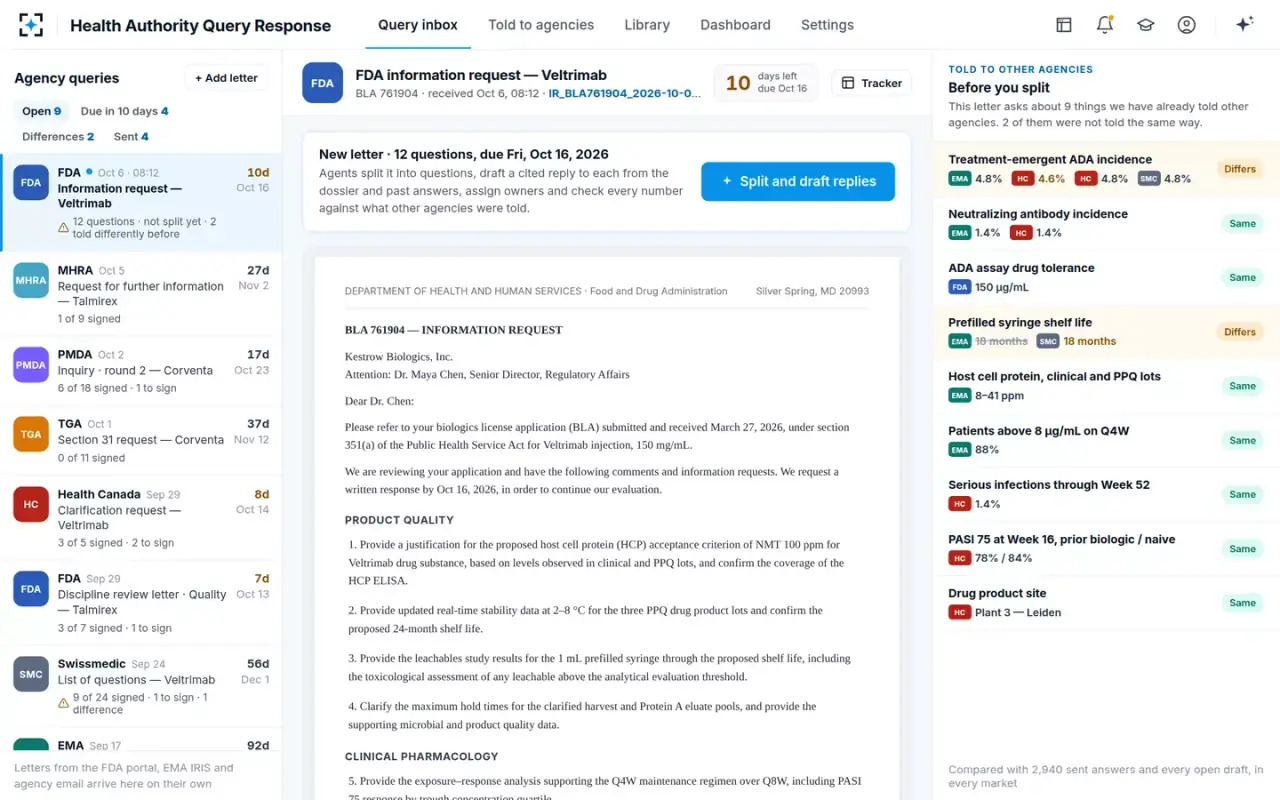This screenshot has height=800, width=1280.
Task: Open the Dashboard tab
Action: [x=735, y=25]
